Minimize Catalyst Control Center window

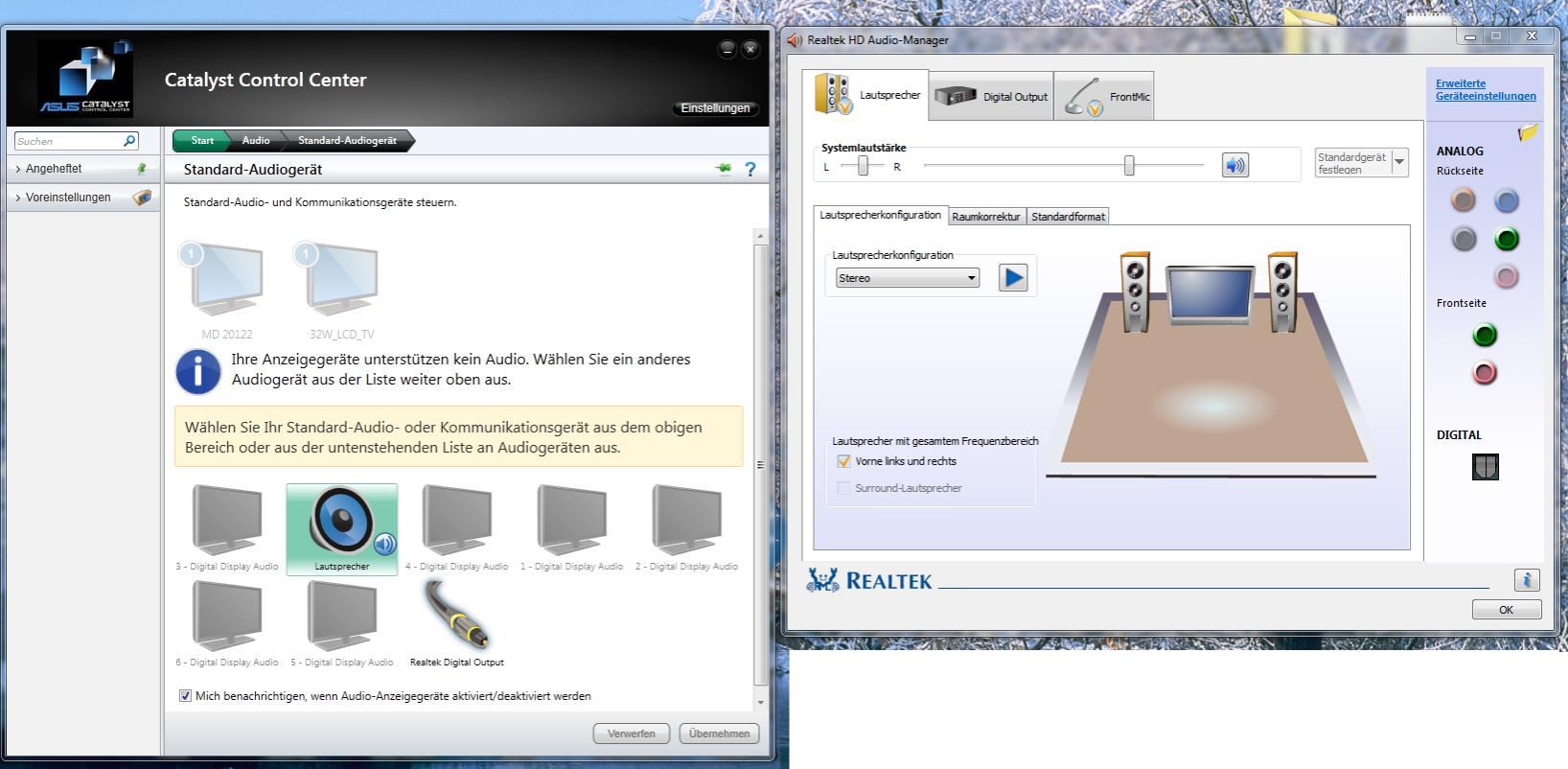(727, 49)
